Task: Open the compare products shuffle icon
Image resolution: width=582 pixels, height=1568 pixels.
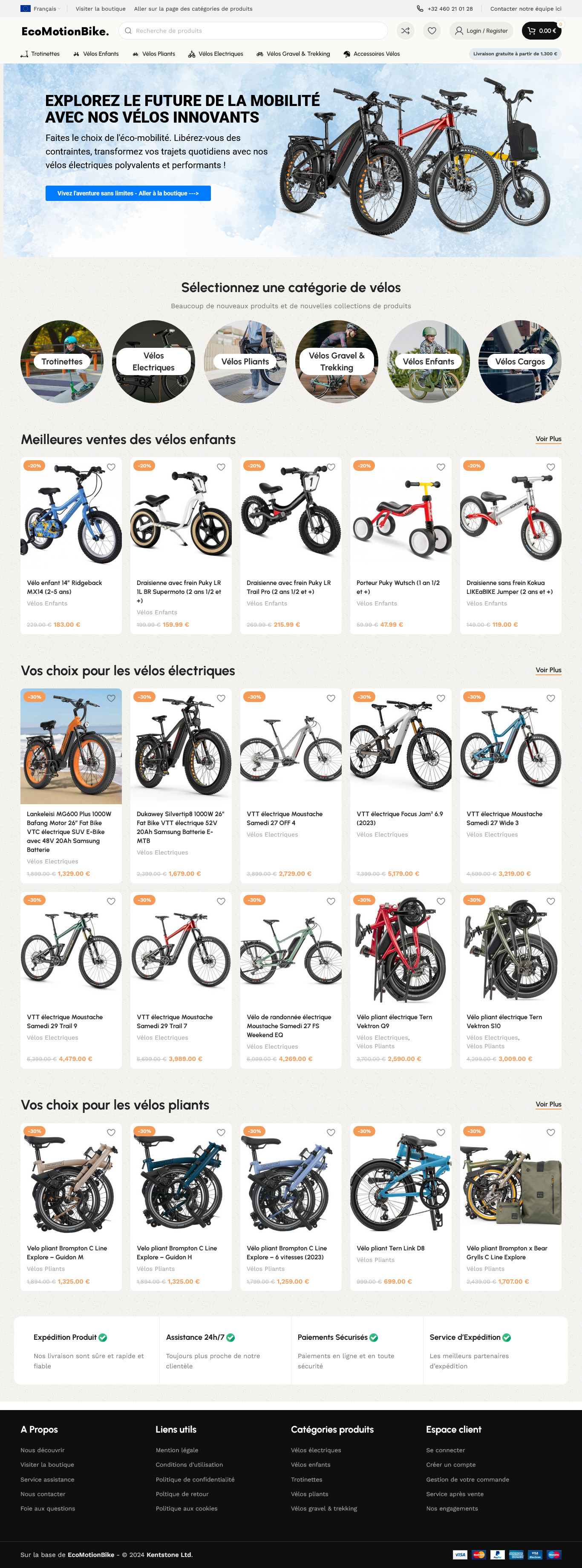Action: click(405, 30)
